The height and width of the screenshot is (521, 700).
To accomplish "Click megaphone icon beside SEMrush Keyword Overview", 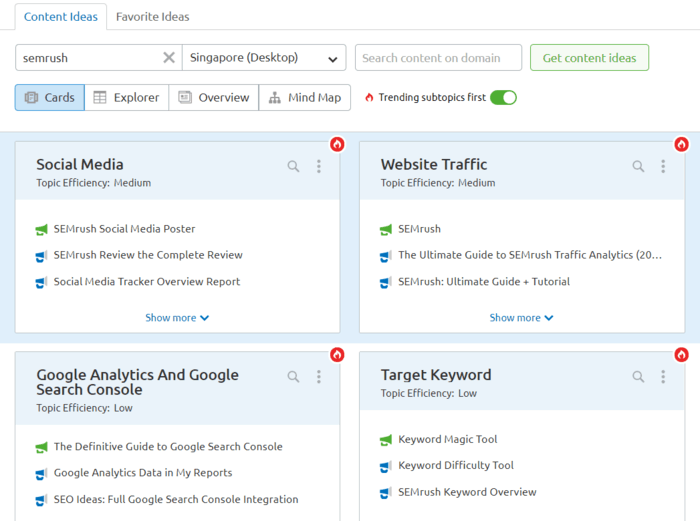I will [x=386, y=493].
